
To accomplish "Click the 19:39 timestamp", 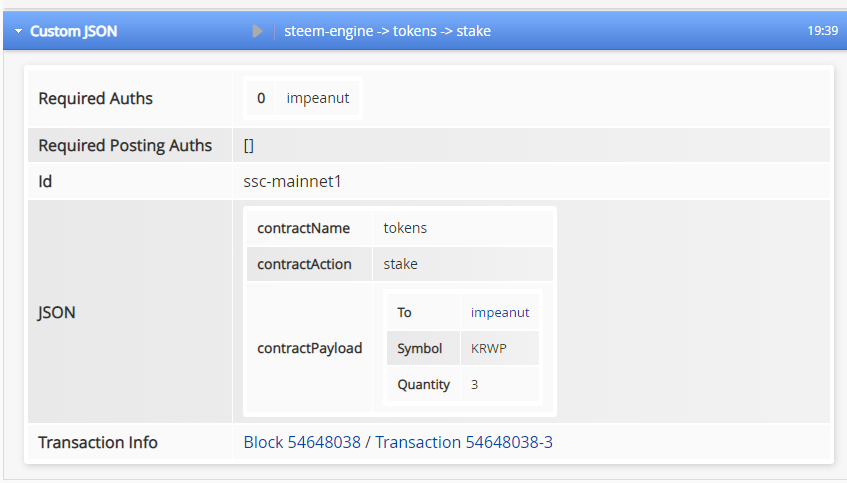I will click(823, 31).
